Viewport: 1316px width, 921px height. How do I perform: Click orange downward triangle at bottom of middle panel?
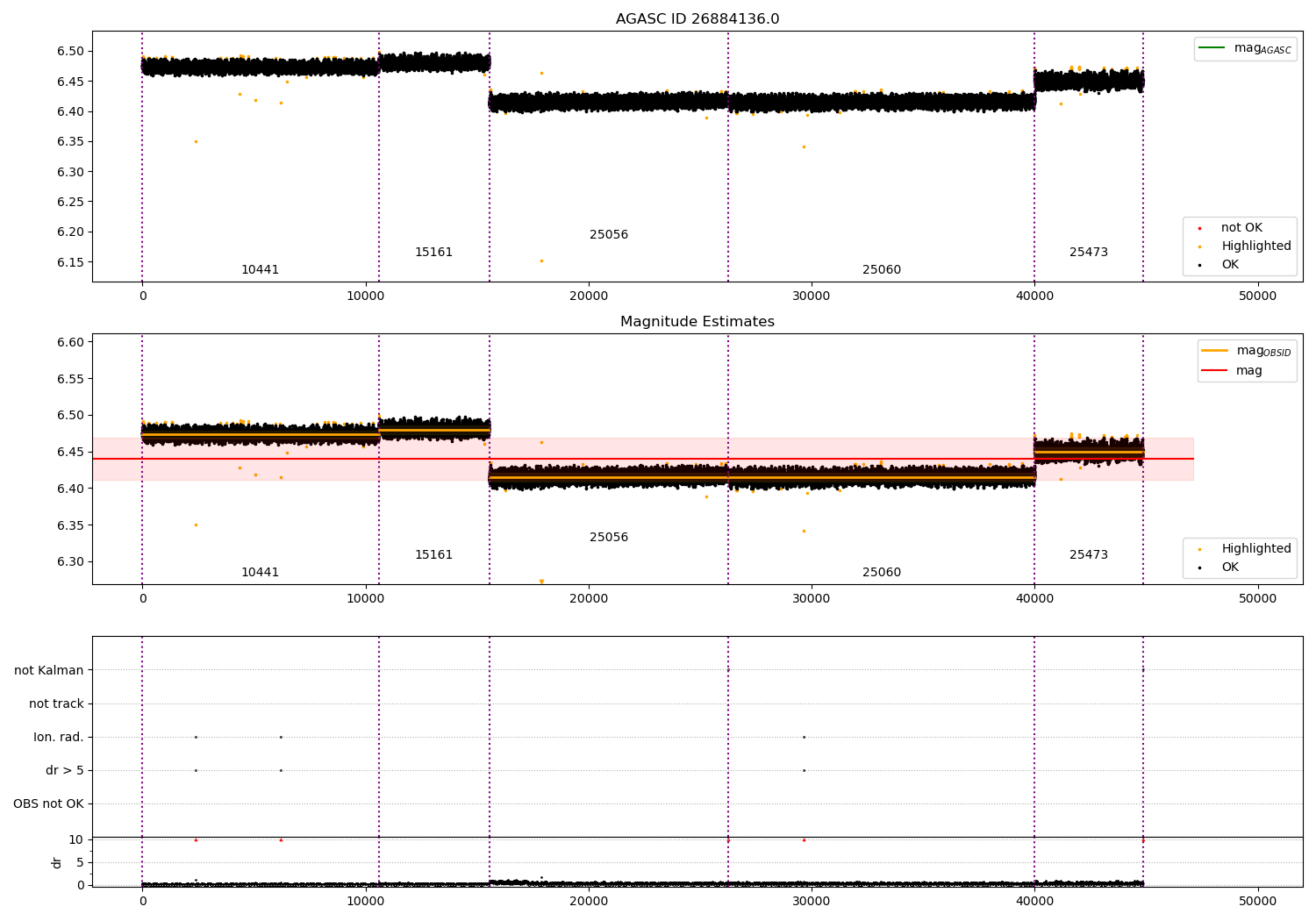[x=541, y=582]
